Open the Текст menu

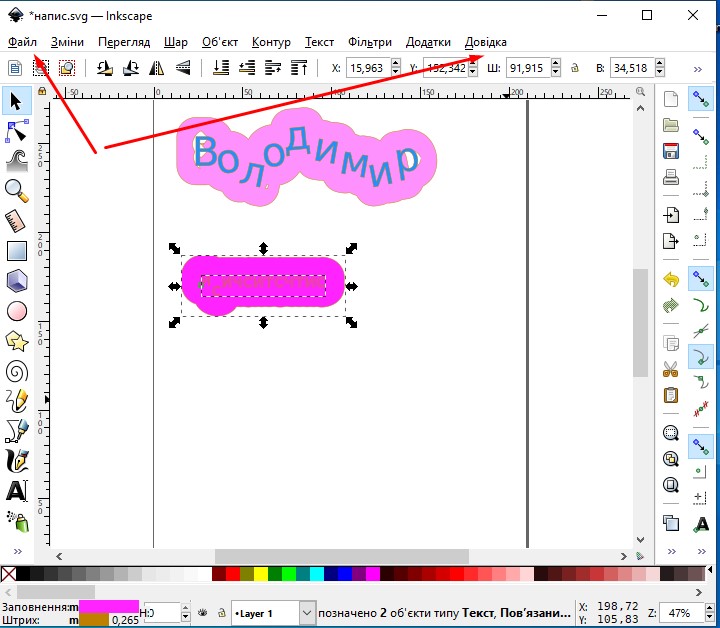(319, 42)
